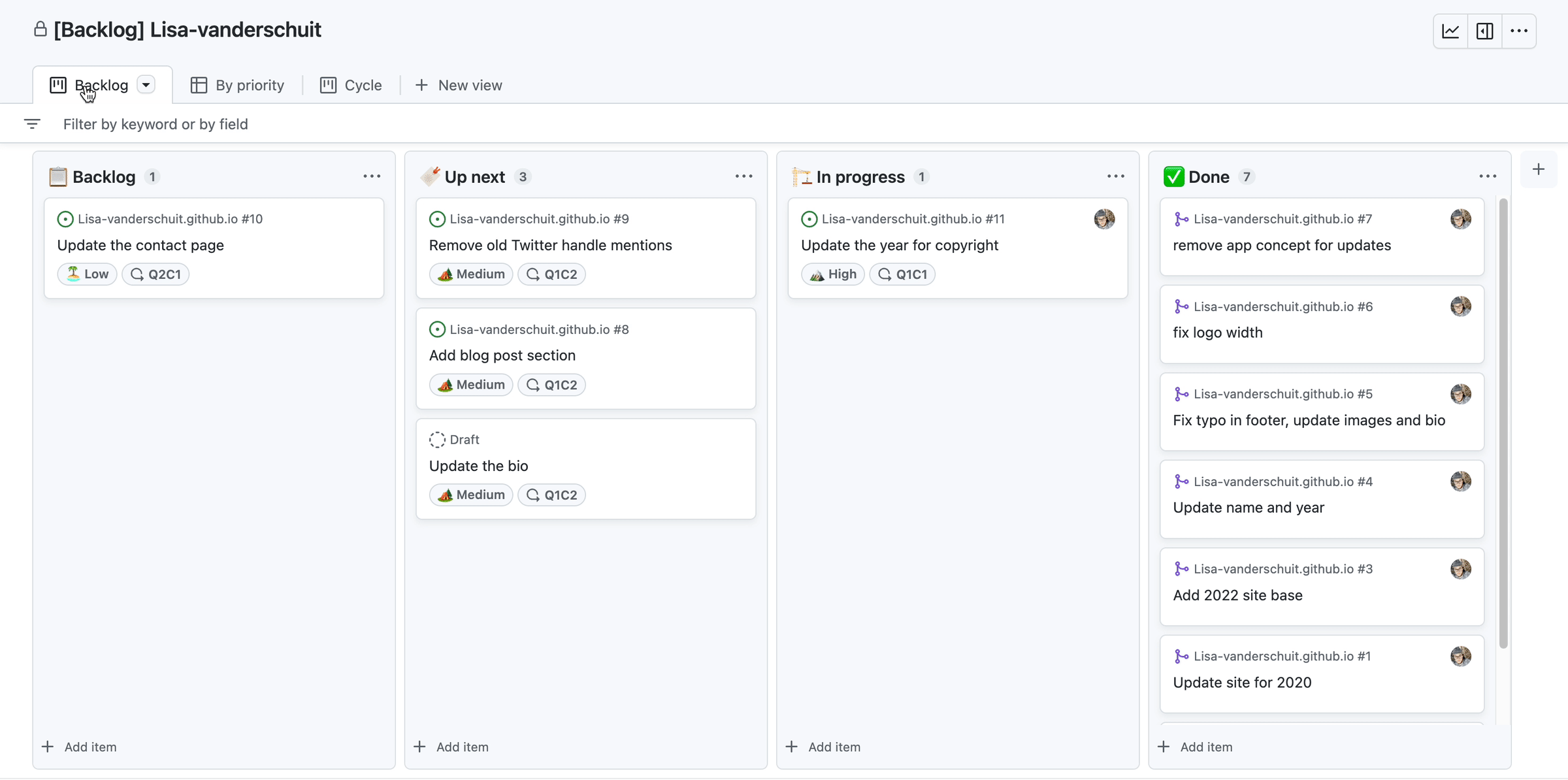
Task: Add item to In progress column
Action: tap(823, 747)
